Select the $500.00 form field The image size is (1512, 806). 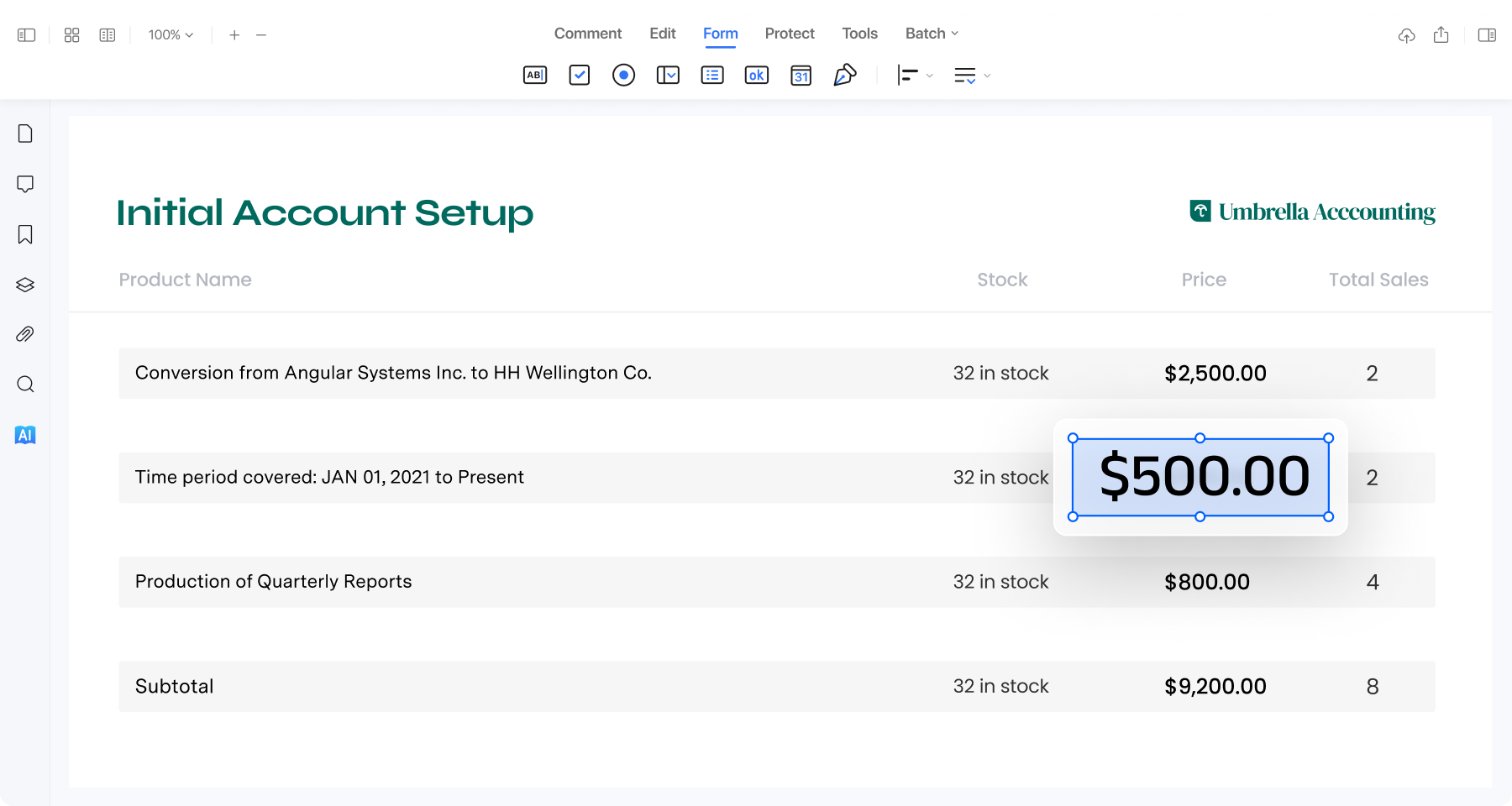1200,477
